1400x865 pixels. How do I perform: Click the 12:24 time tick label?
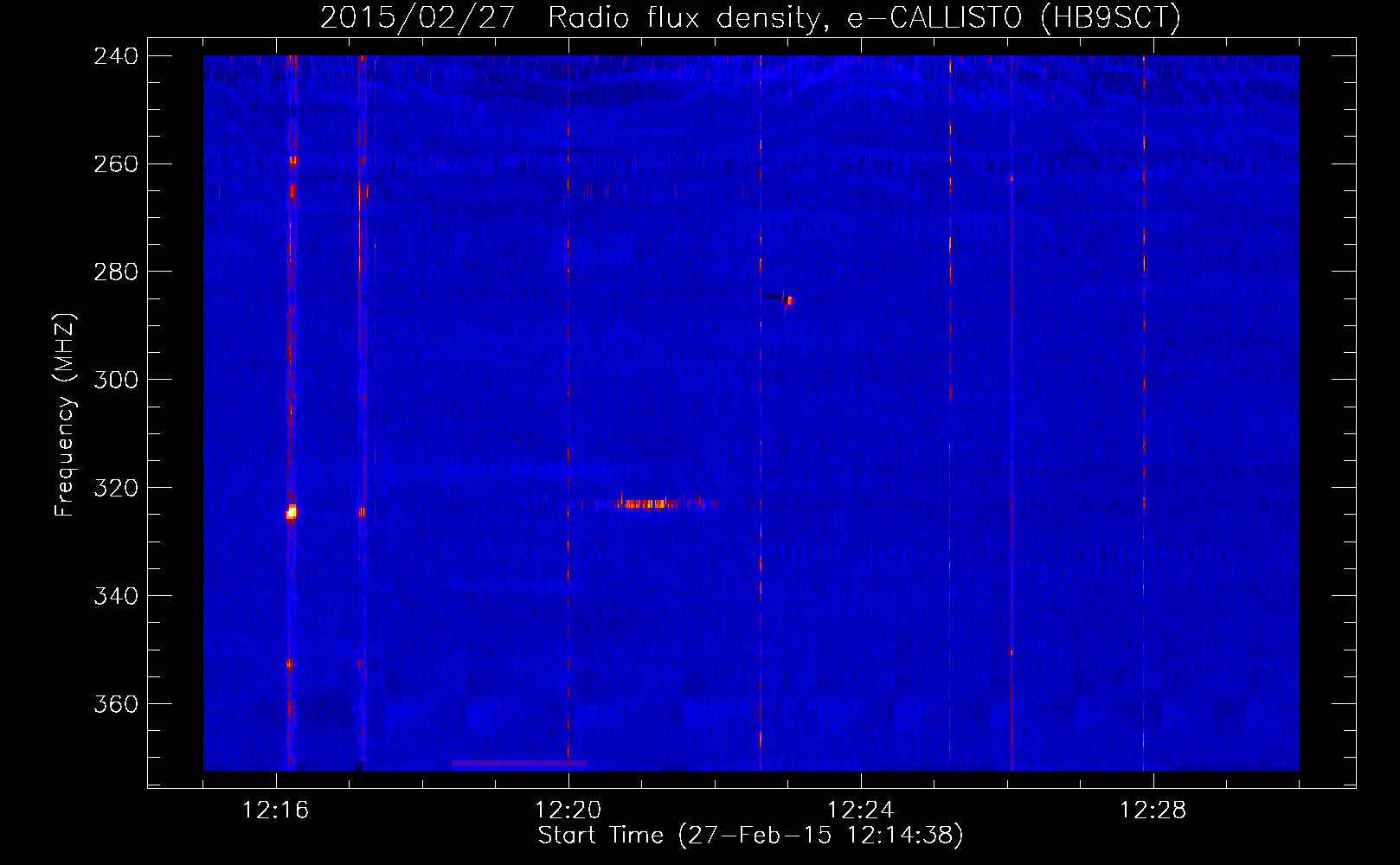861,811
